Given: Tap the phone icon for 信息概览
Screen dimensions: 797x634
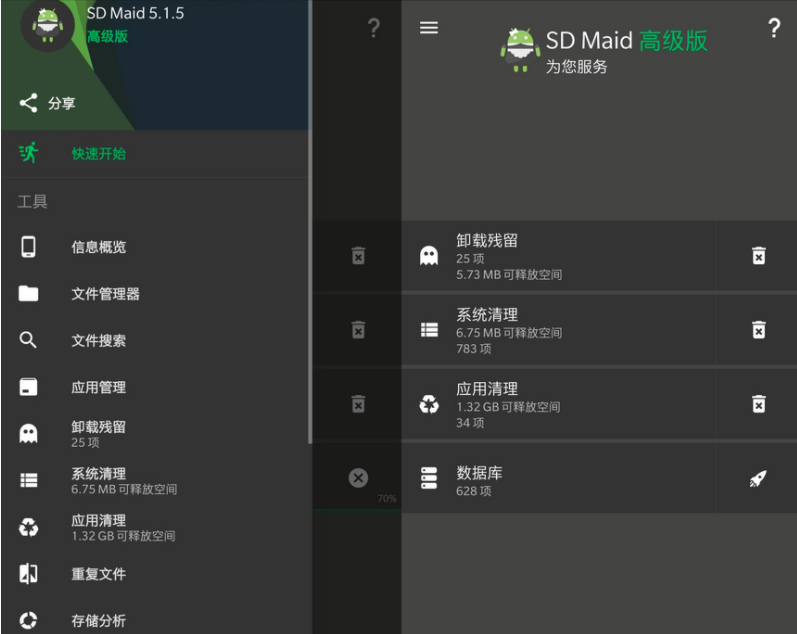Looking at the screenshot, I should 28,247.
